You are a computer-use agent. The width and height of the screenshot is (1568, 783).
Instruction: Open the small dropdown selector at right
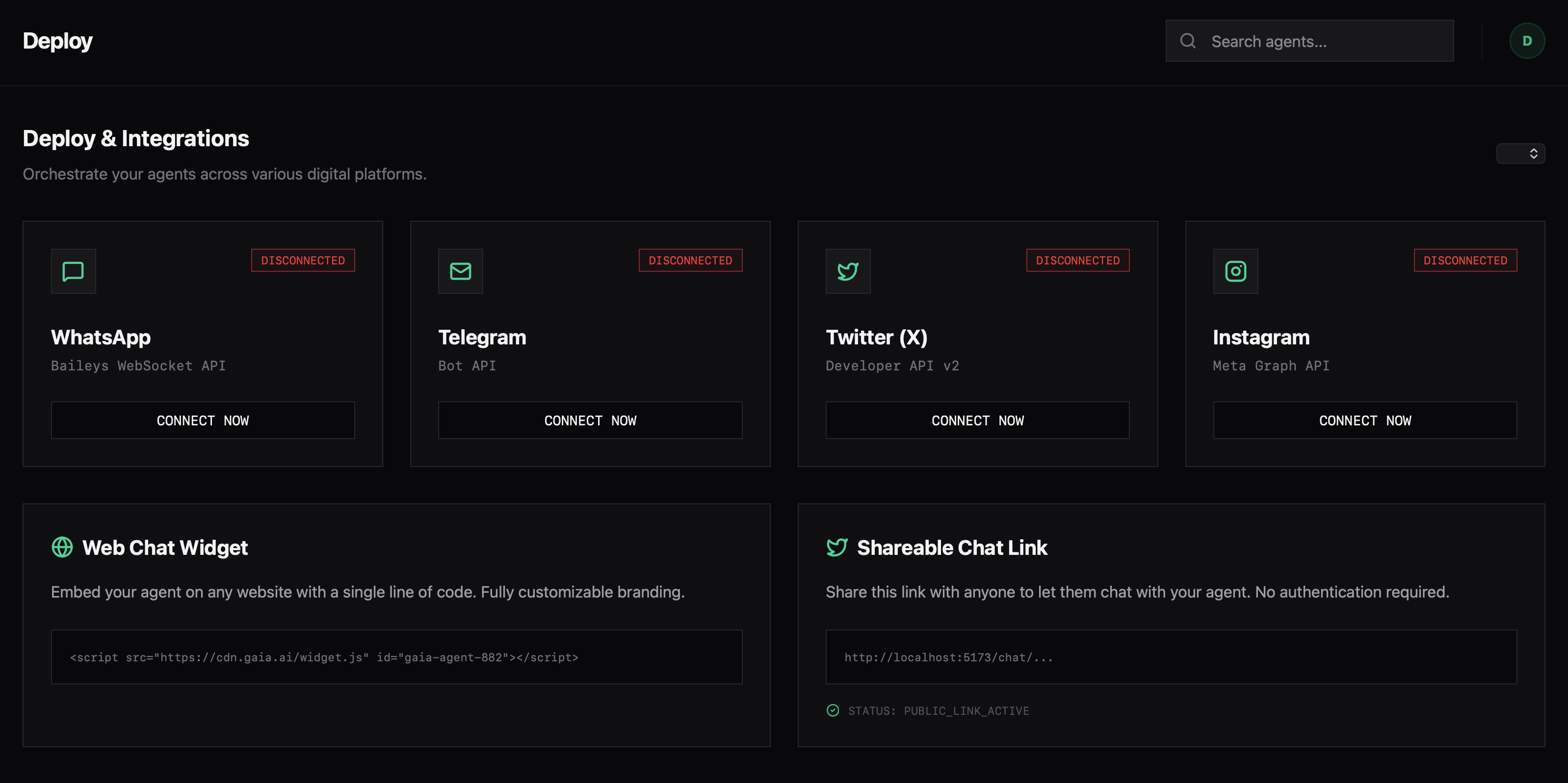click(1520, 154)
